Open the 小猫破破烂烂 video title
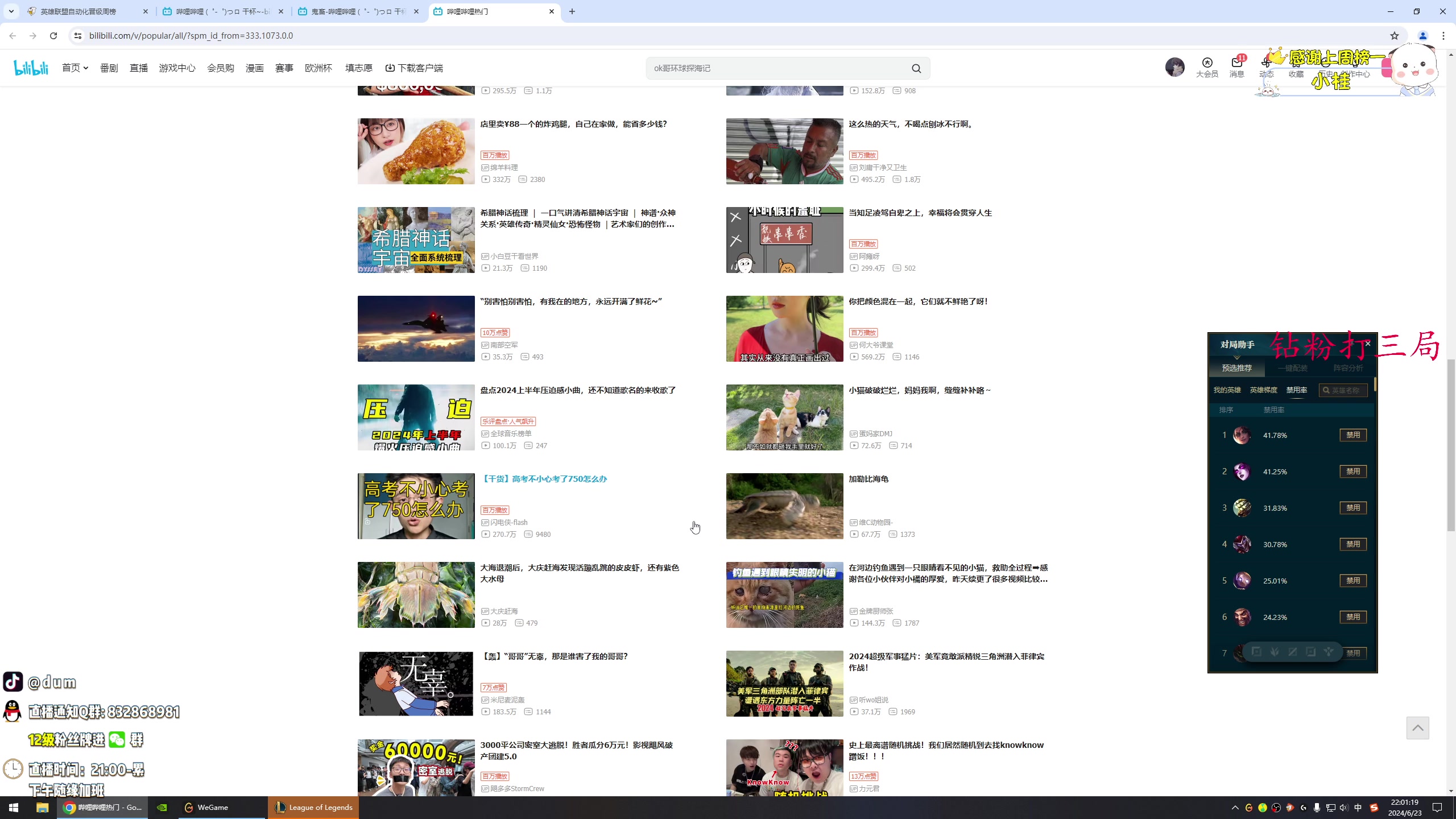The image size is (1456, 819). 920,390
